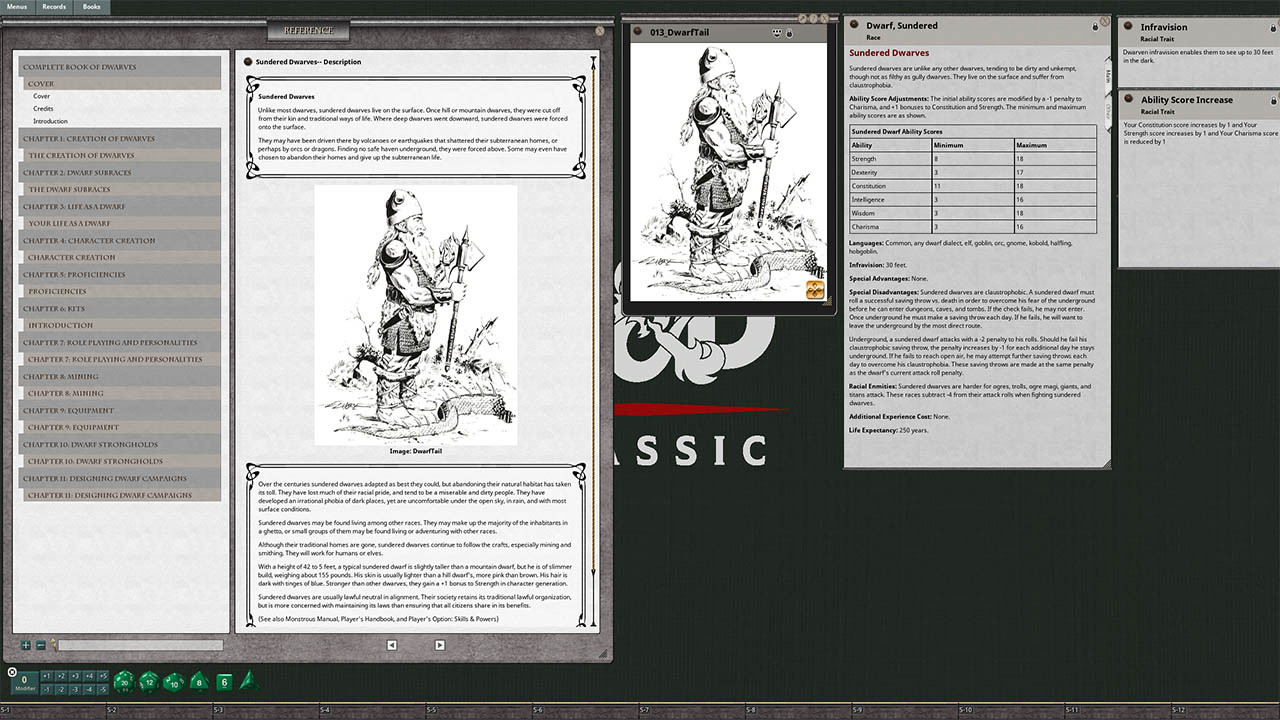Viewport: 1280px width, 720px height.
Task: Collapse all index sections with minus button
Action: (x=40, y=646)
